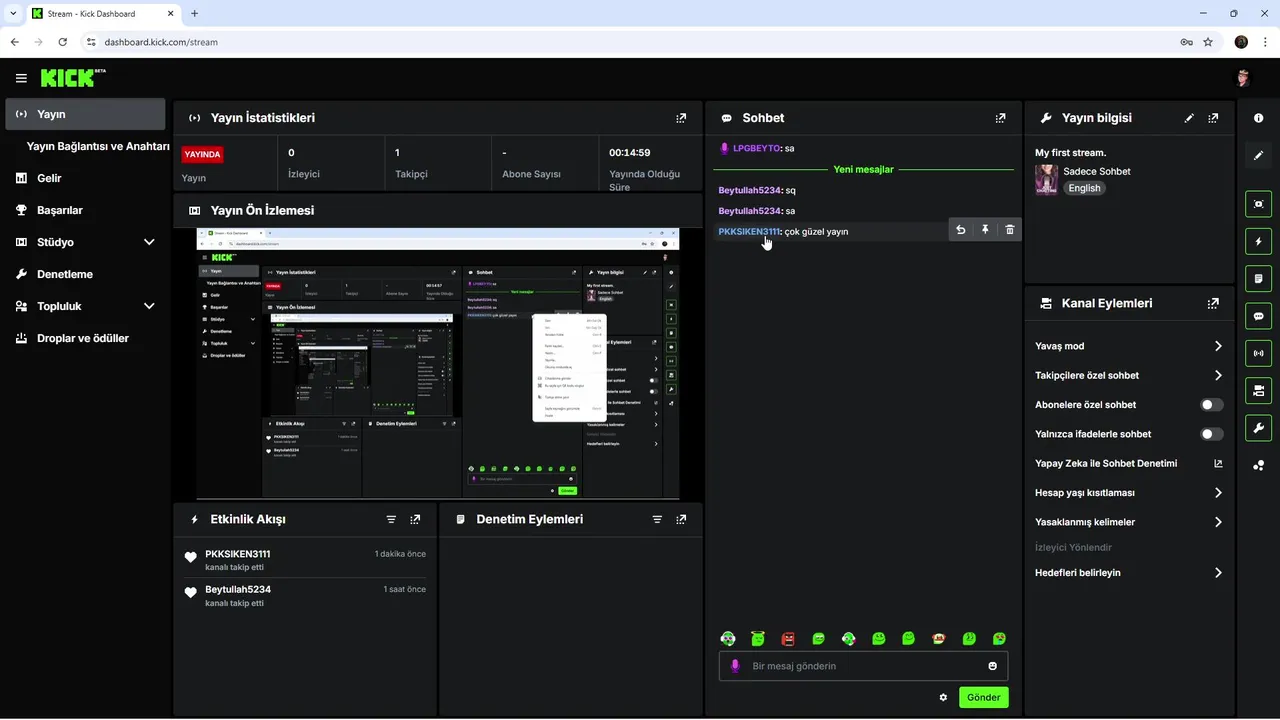Viewport: 1280px width, 720px height.
Task: Toggle the document moderation widget in right sidebar
Action: pos(1259,278)
